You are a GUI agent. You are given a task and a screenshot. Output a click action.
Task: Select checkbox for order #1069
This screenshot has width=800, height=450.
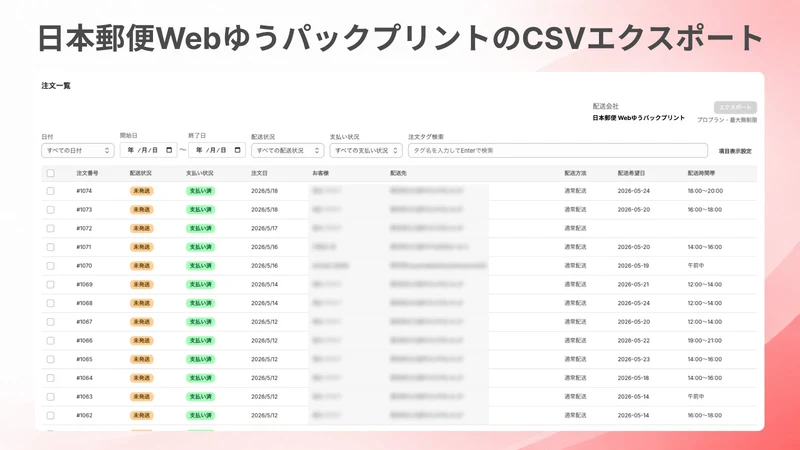(51, 284)
